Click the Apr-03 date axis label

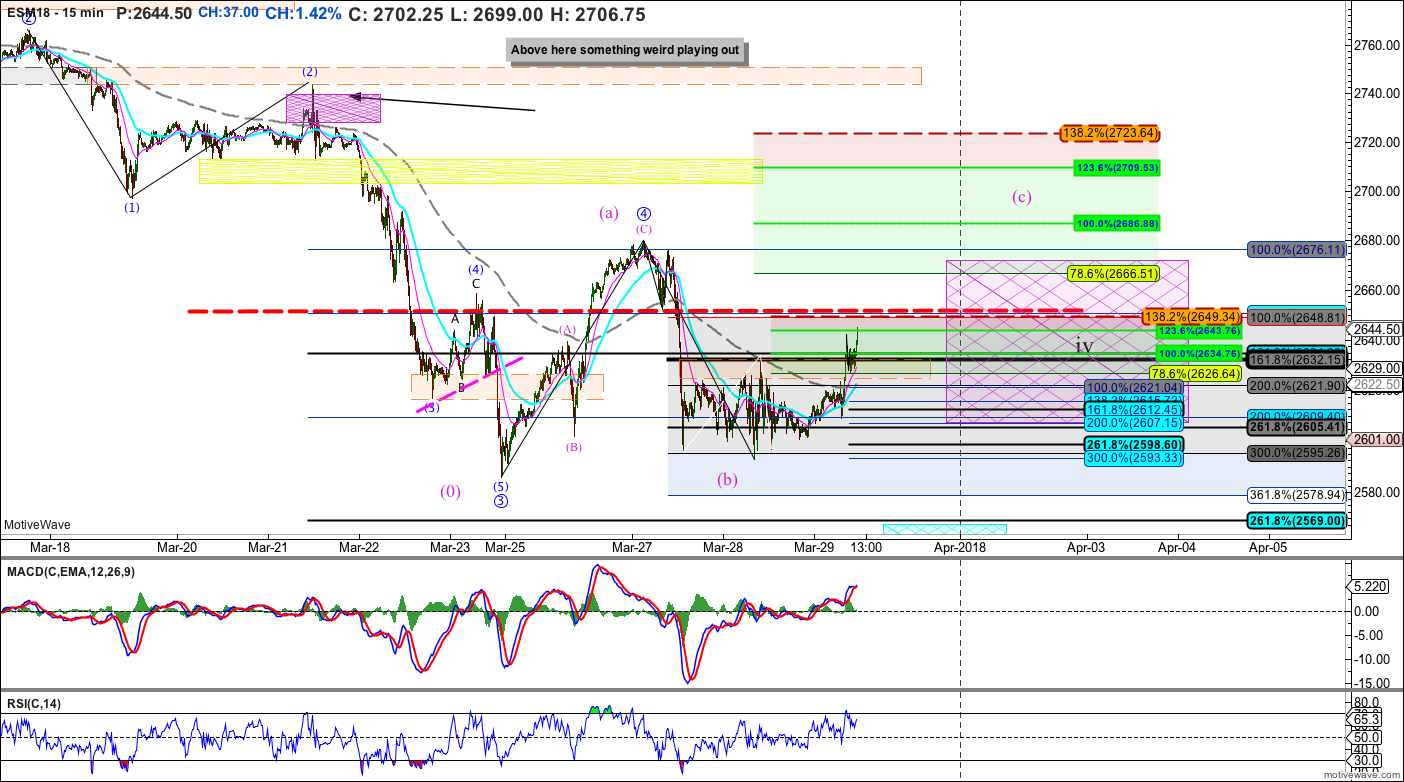tap(1086, 548)
